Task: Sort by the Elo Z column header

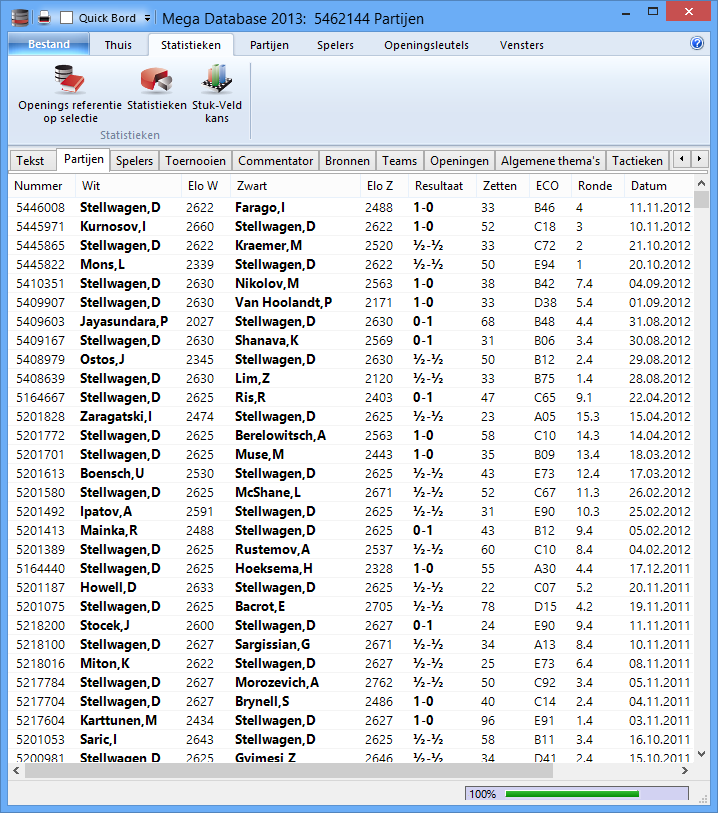Action: pyautogui.click(x=384, y=186)
